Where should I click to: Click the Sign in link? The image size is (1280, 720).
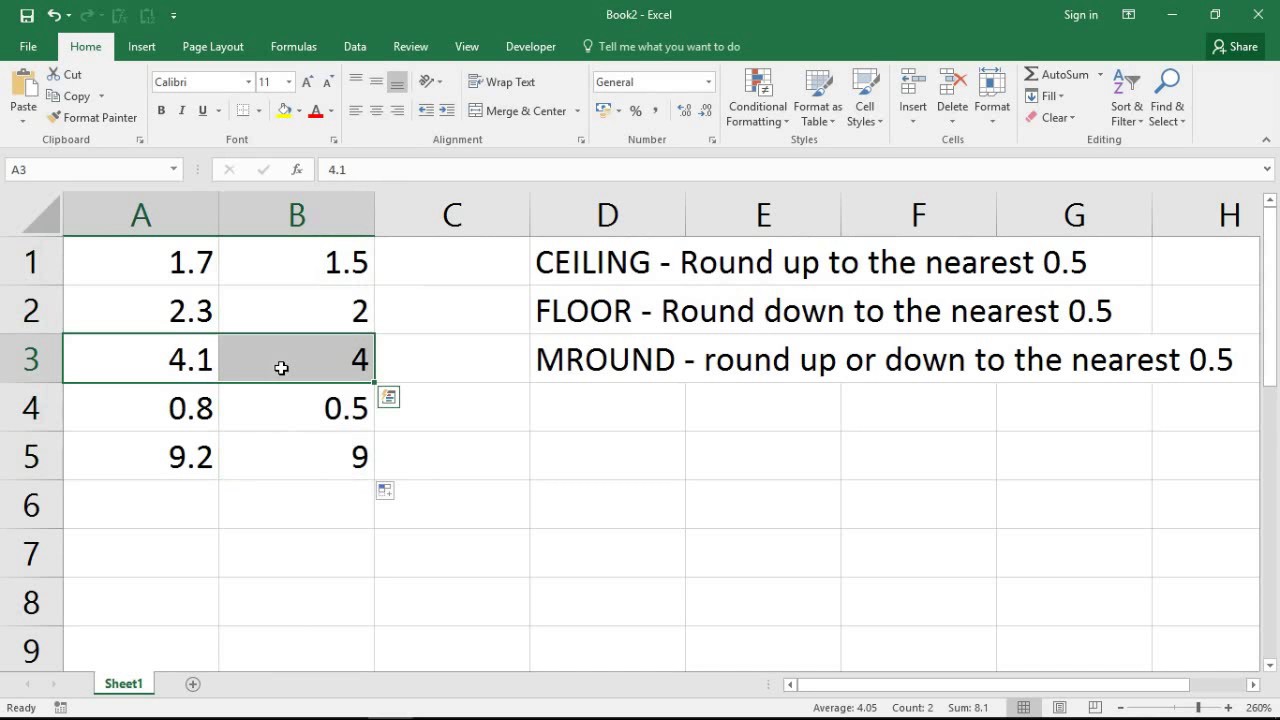coord(1080,15)
